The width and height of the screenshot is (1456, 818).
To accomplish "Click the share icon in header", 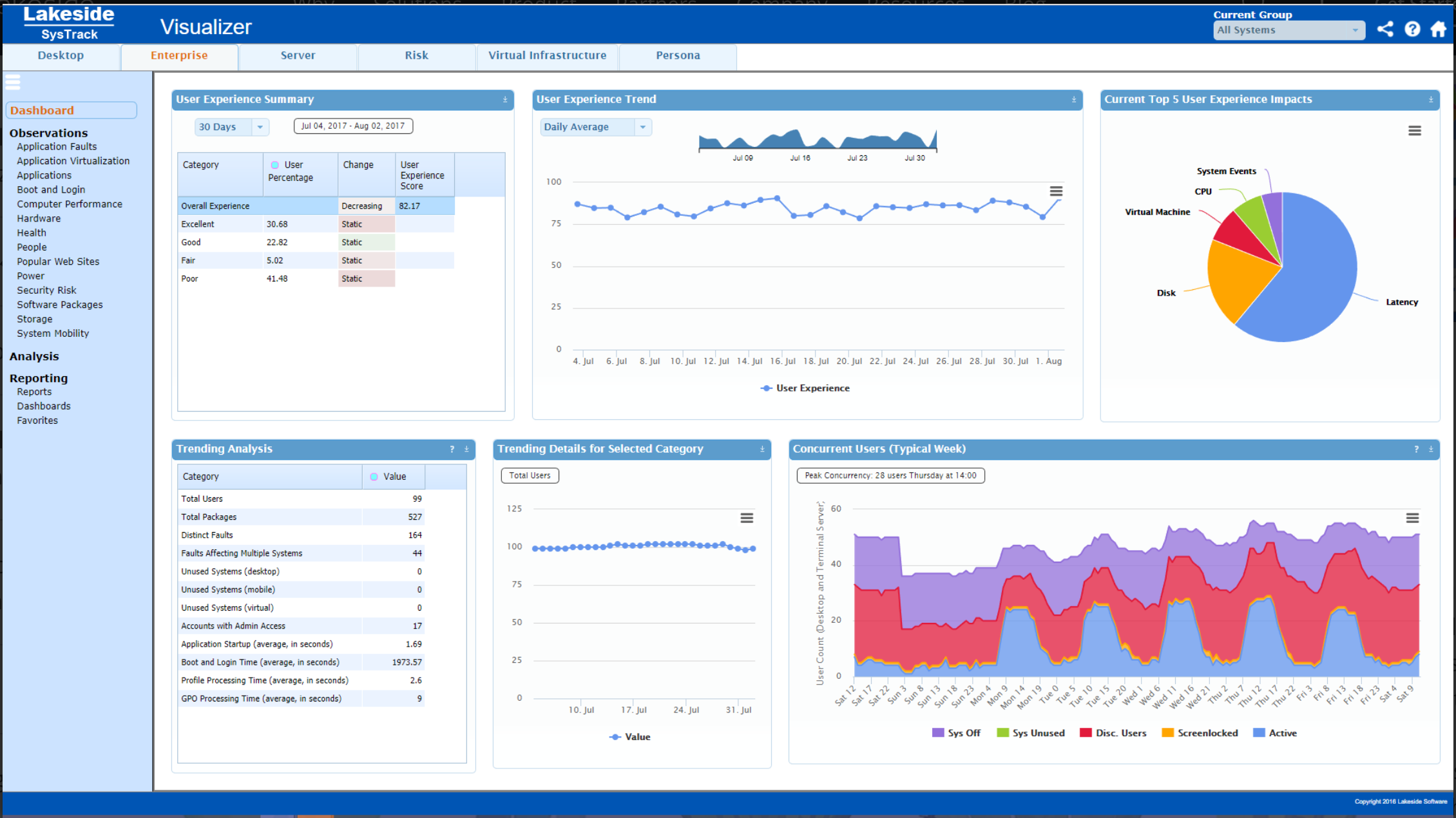I will [1385, 29].
